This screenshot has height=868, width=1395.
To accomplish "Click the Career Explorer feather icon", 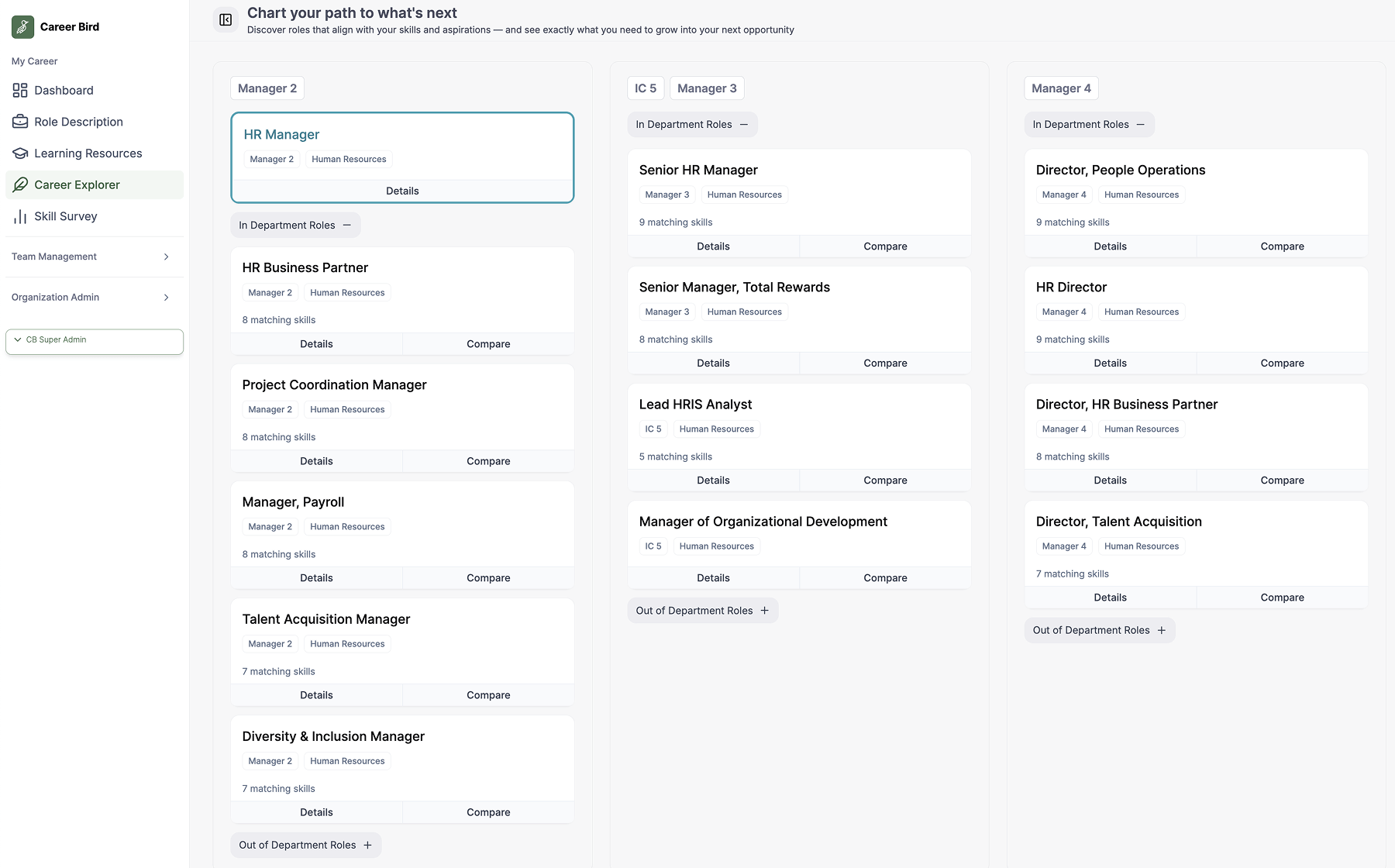I will coord(20,184).
